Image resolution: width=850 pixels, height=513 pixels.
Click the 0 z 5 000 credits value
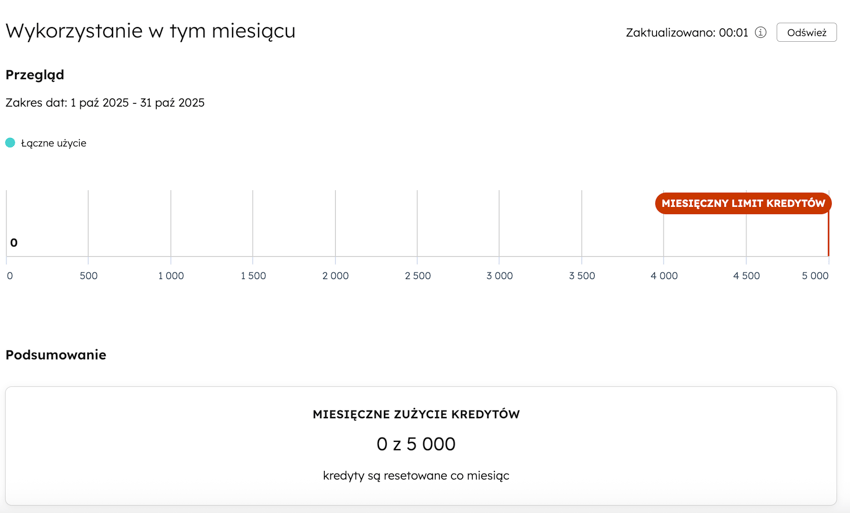[x=416, y=444]
